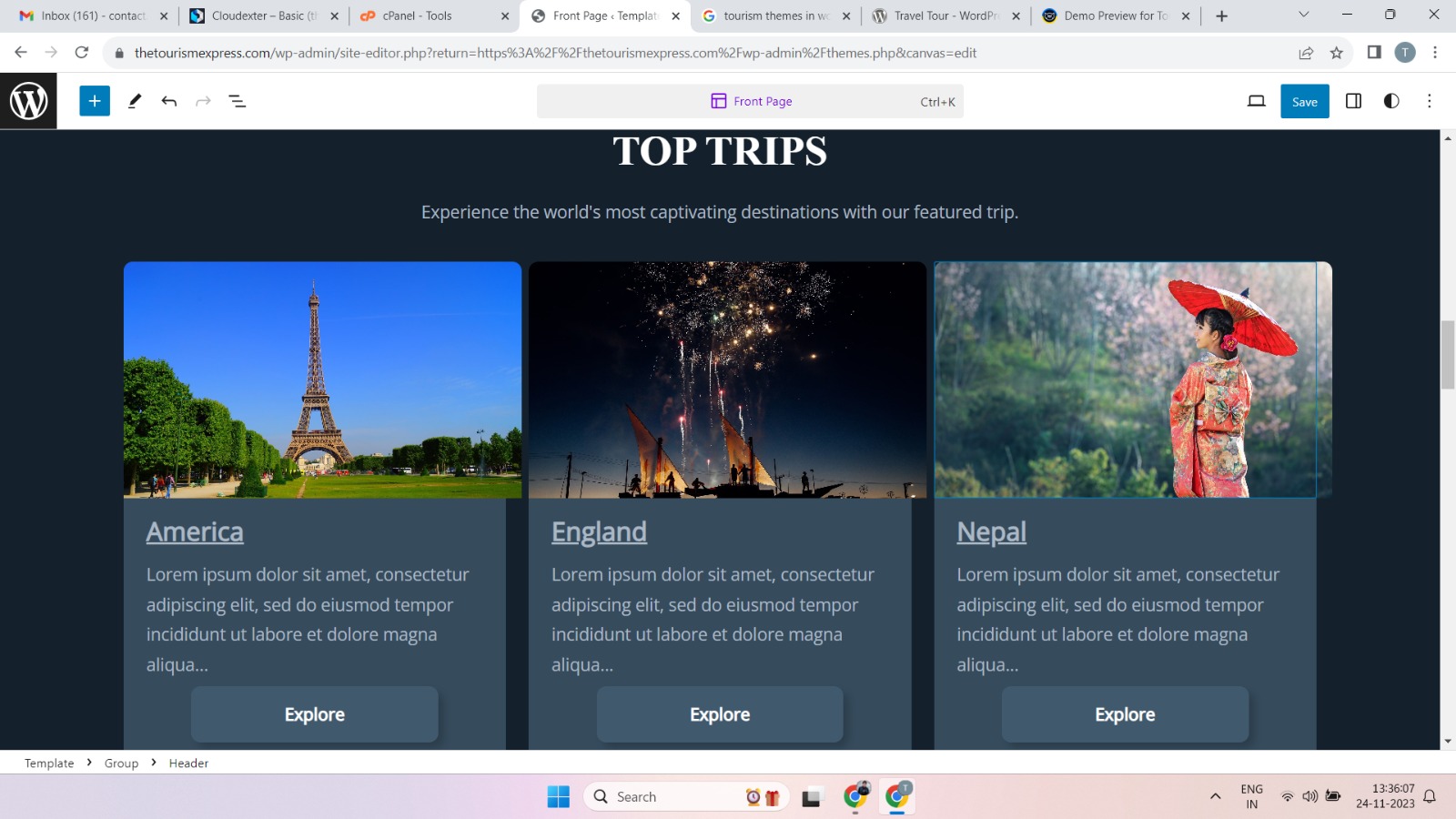
Task: Bookmark page with the star icon
Action: point(1336,53)
